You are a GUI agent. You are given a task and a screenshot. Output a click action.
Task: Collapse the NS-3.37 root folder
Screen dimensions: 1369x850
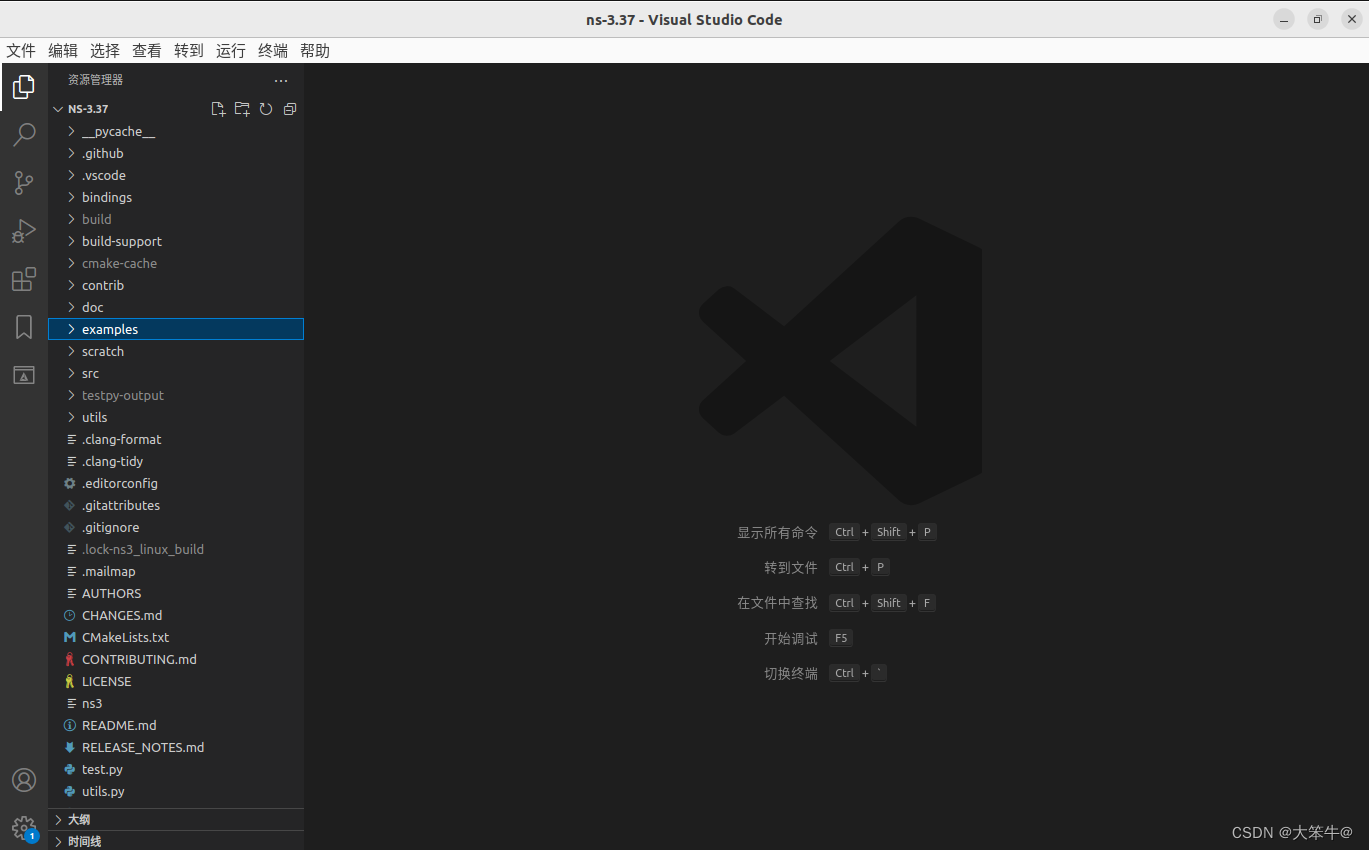coord(58,109)
